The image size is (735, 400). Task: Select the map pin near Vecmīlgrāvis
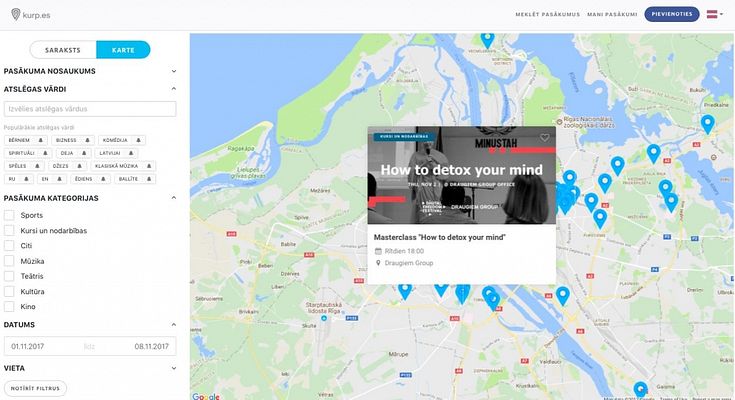click(x=488, y=40)
